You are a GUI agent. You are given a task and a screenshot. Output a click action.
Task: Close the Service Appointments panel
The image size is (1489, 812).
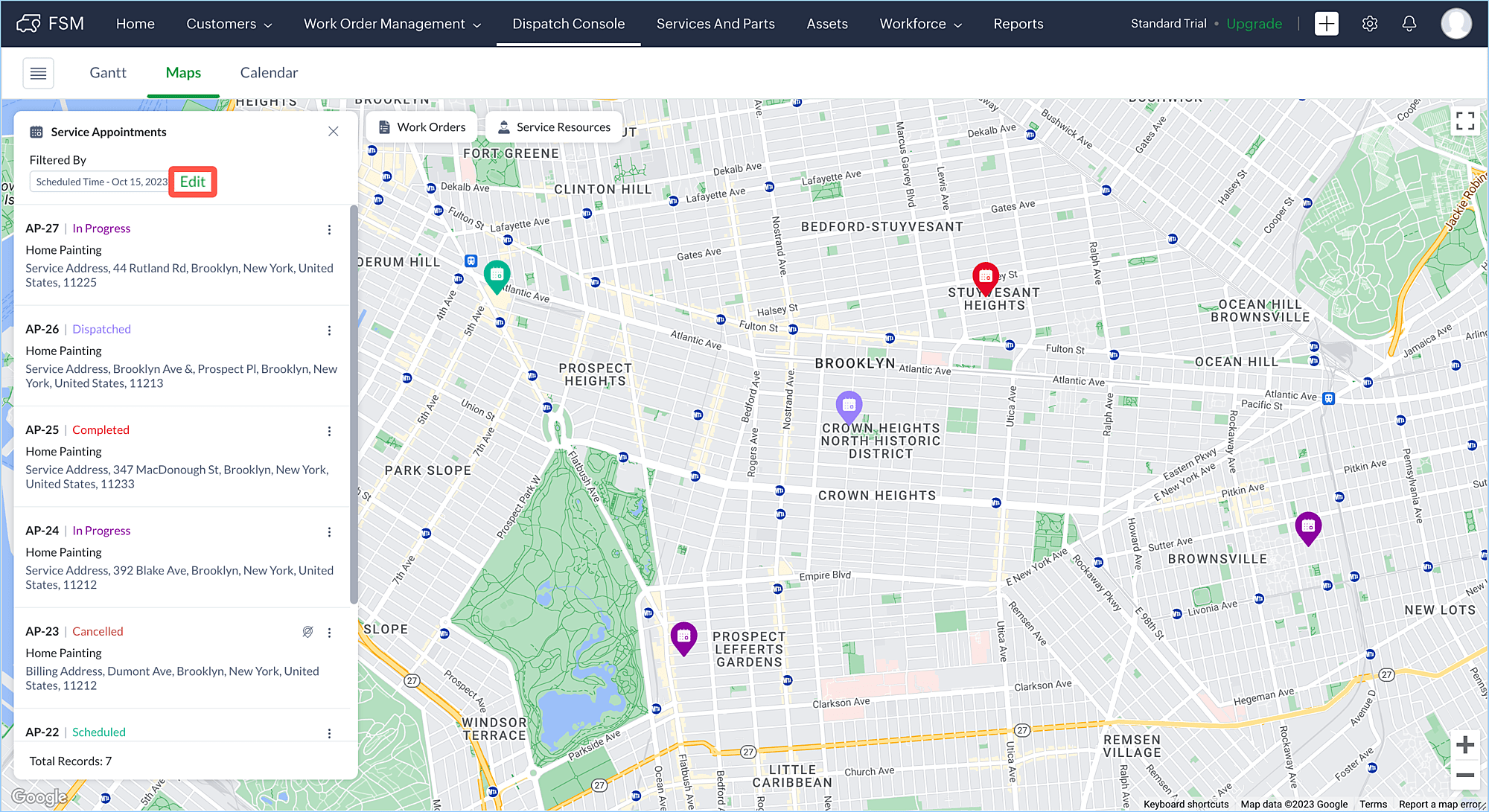pos(334,132)
